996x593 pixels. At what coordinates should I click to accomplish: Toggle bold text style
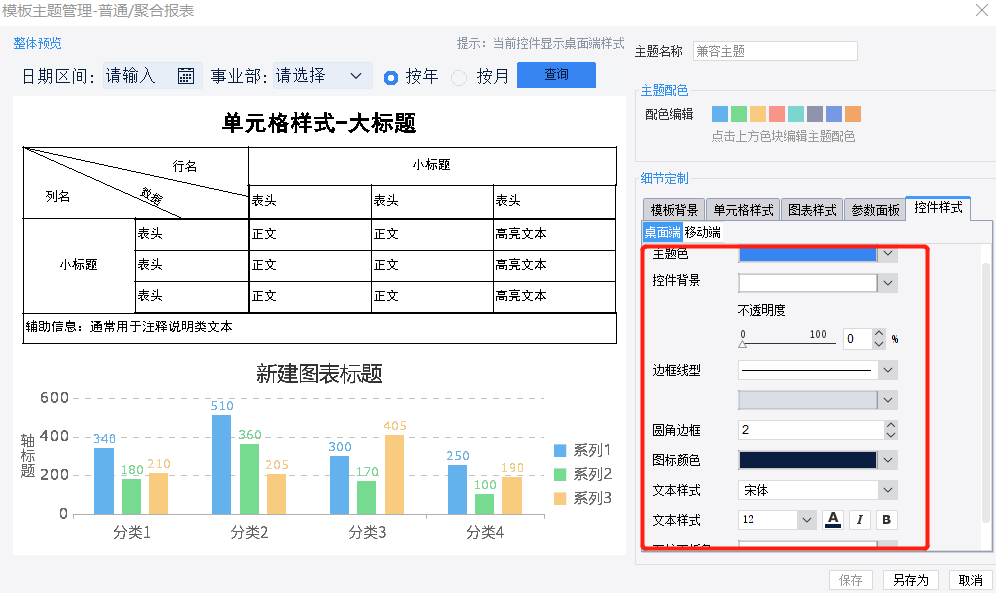click(886, 520)
